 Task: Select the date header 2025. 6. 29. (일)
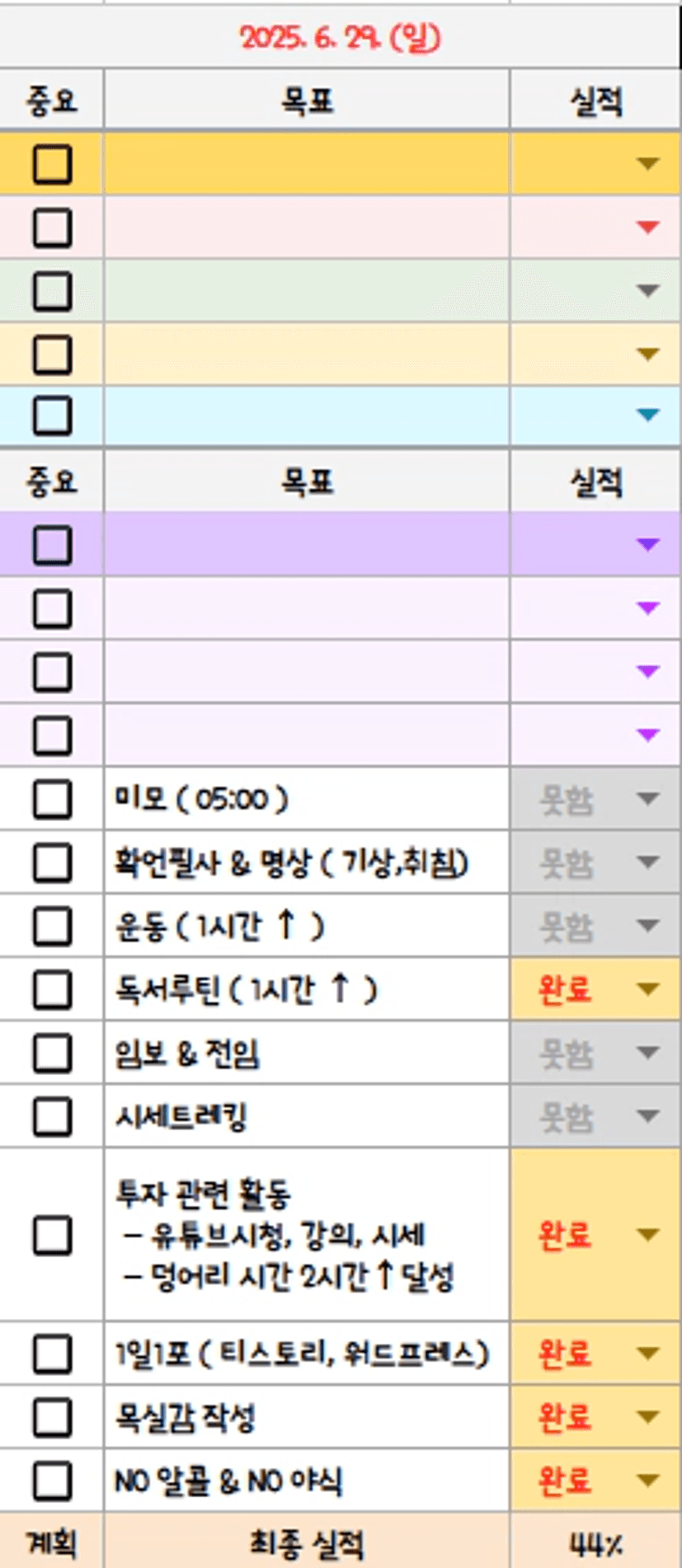pyautogui.click(x=341, y=37)
